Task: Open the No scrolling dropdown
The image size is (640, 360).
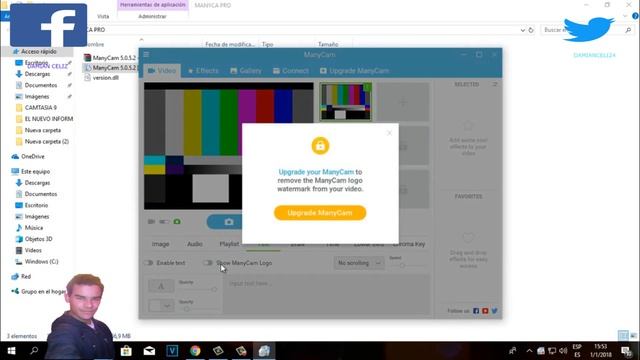Action: tap(359, 263)
